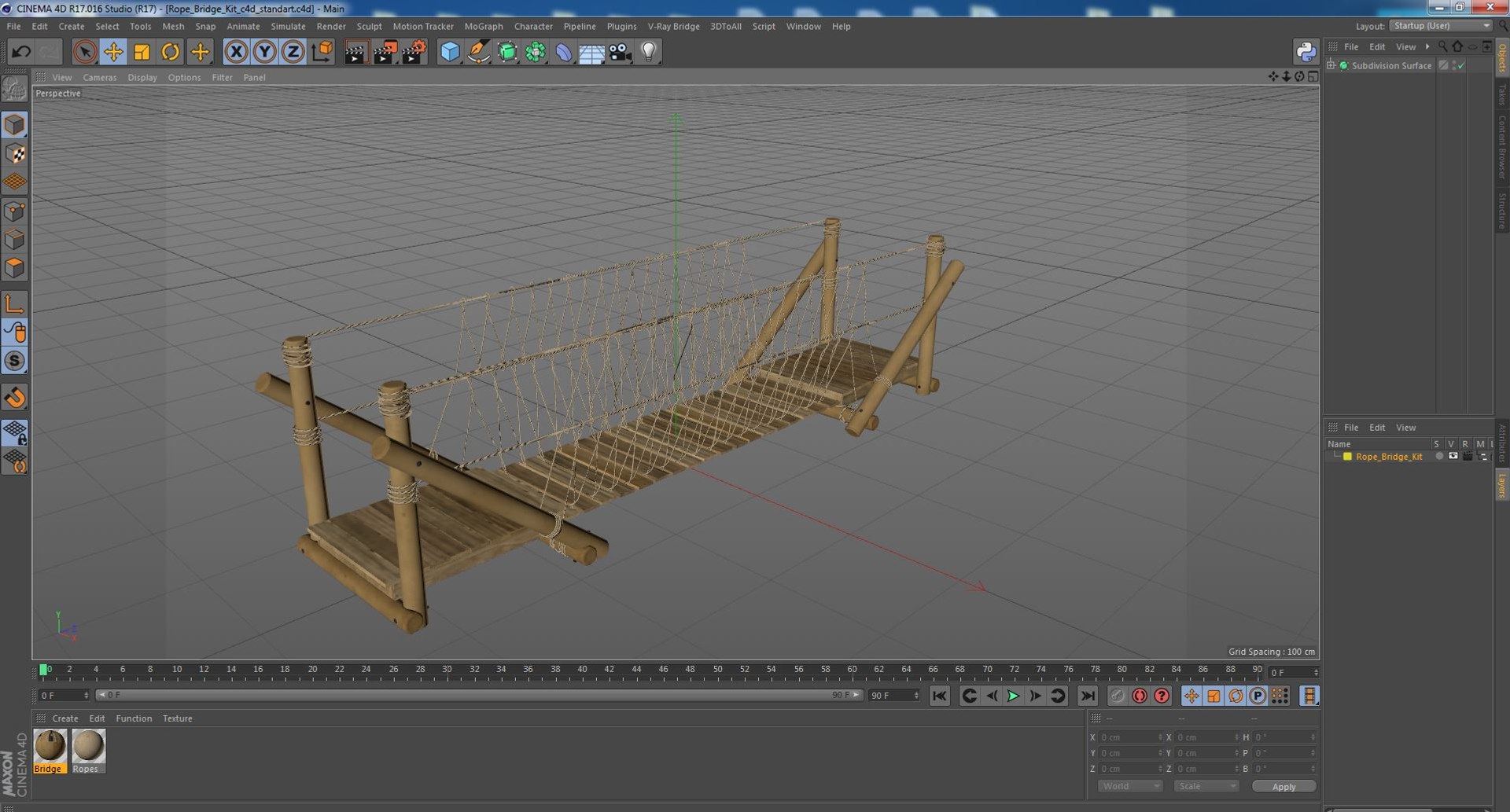This screenshot has width=1510, height=812.
Task: Add a Camera object icon
Action: [x=620, y=52]
